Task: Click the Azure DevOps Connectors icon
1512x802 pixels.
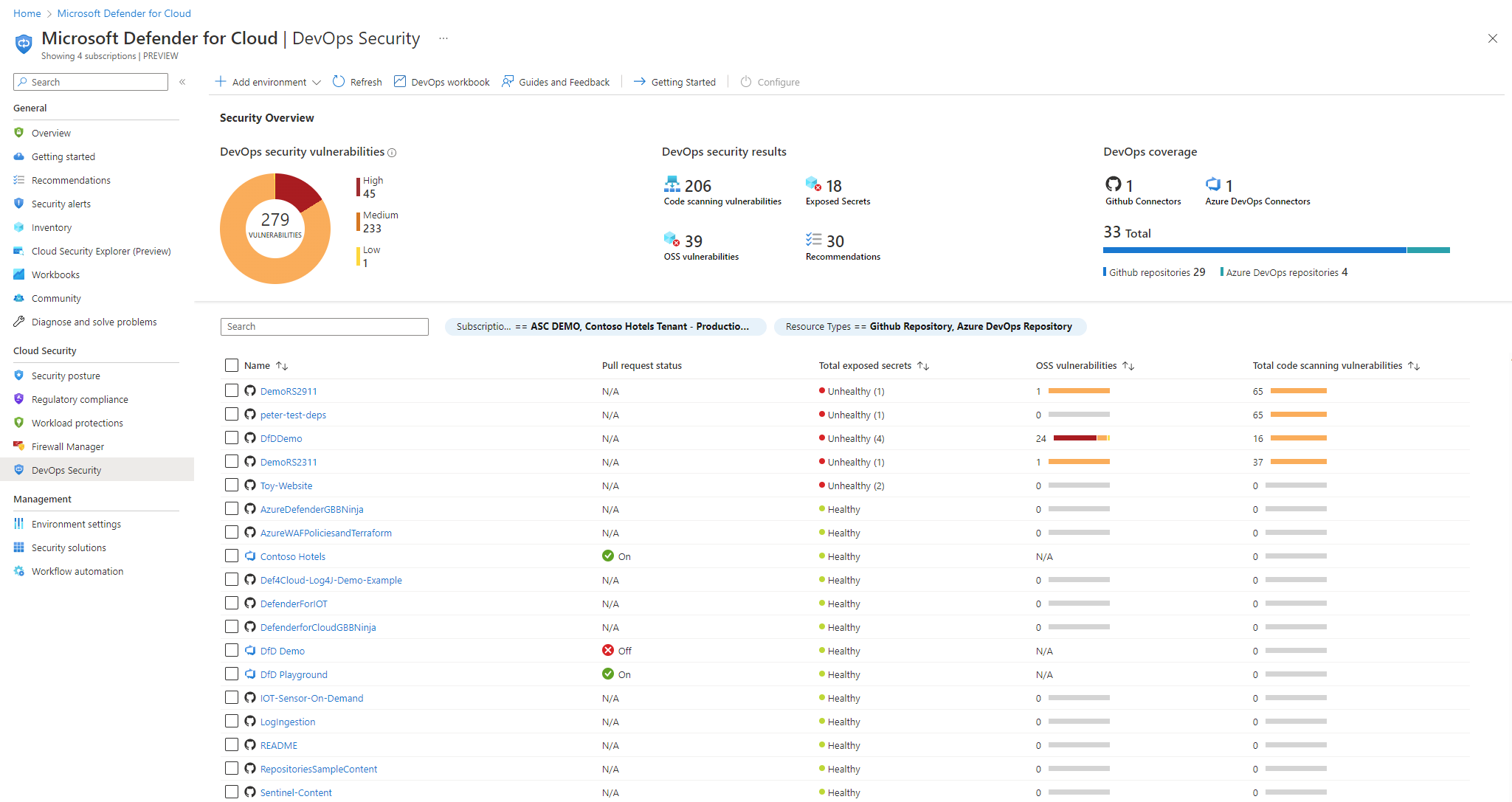Action: tap(1213, 184)
